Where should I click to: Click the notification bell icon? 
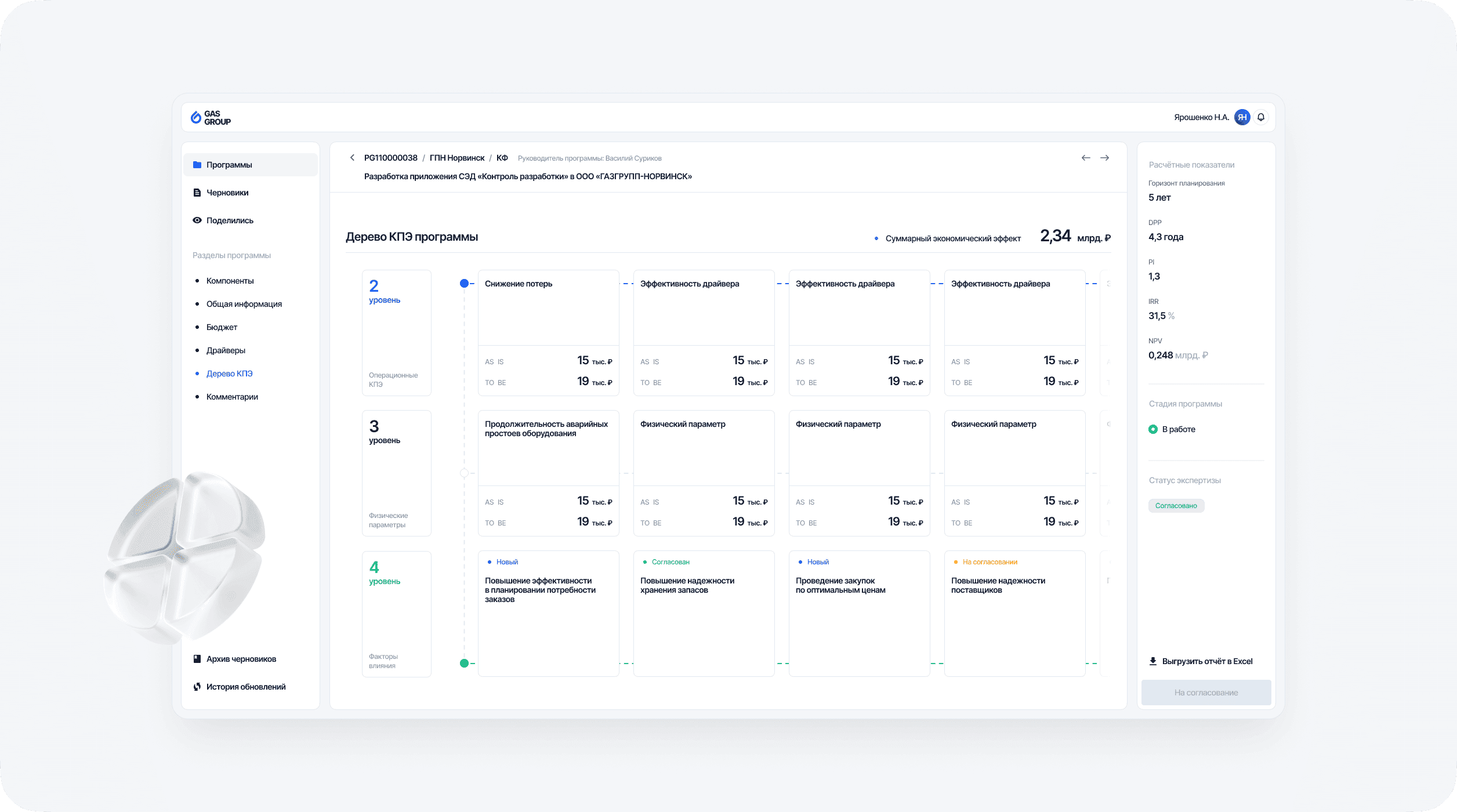pos(1261,117)
